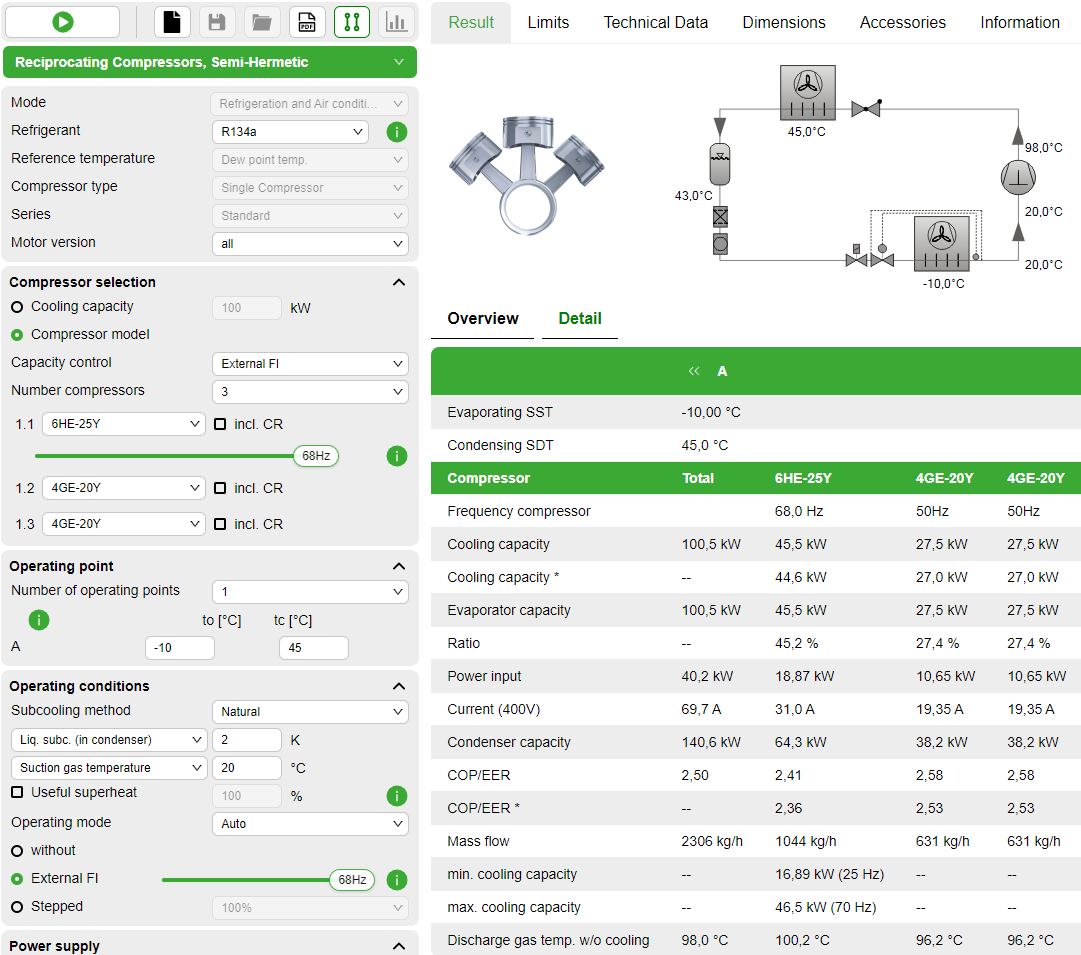Select the Cooling capacity radio button

click(x=17, y=307)
